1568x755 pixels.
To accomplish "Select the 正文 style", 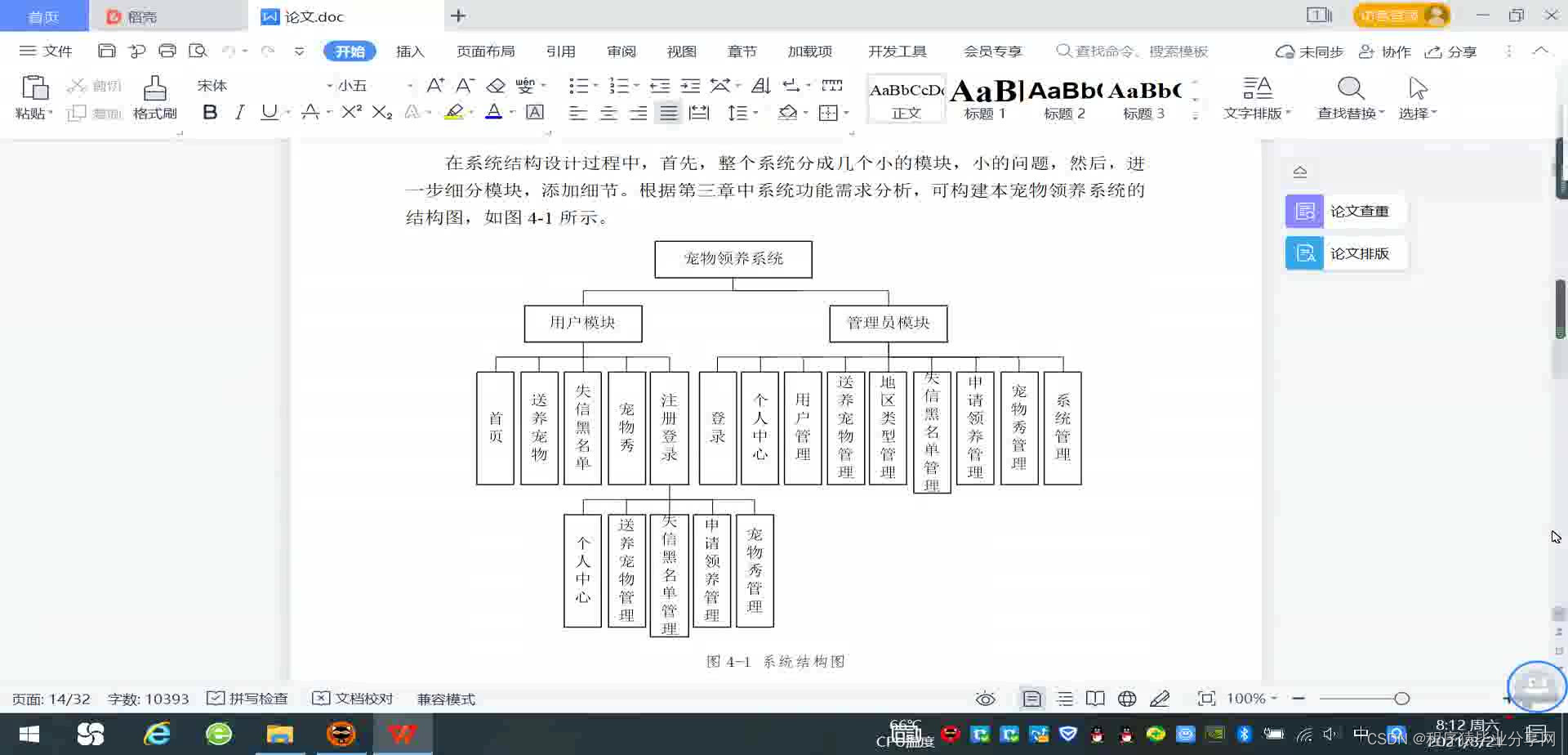I will (x=906, y=100).
